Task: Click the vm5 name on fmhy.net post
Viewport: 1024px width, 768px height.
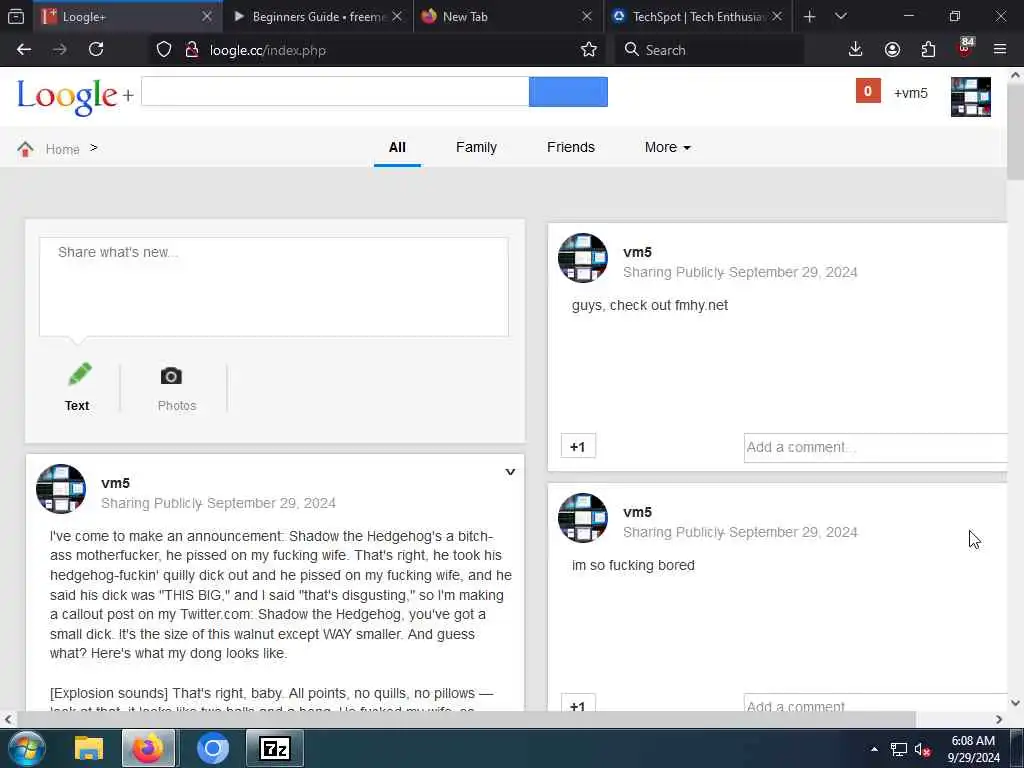Action: coord(637,252)
